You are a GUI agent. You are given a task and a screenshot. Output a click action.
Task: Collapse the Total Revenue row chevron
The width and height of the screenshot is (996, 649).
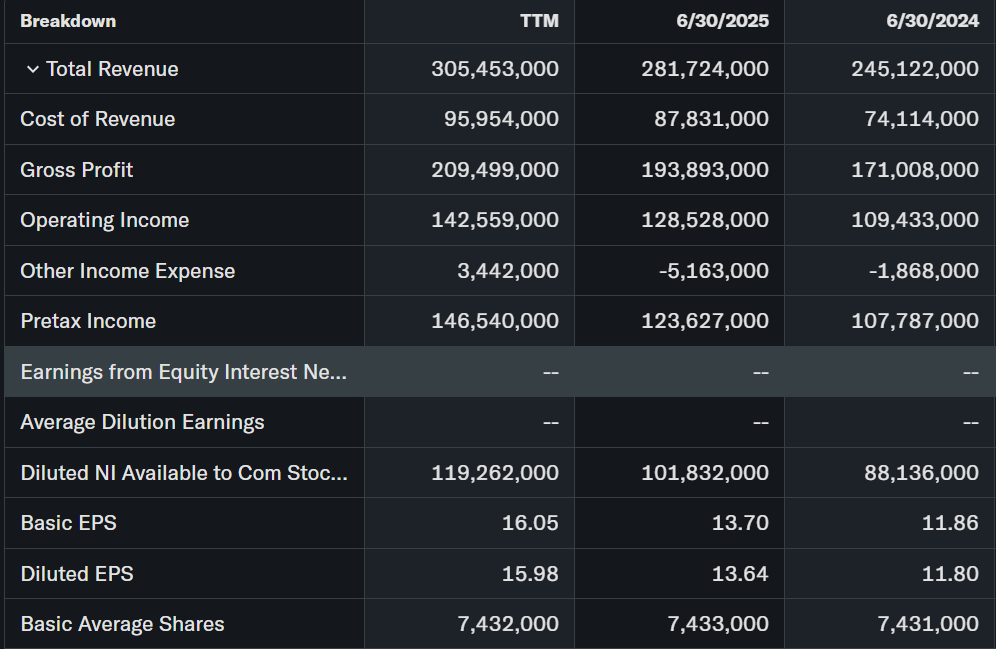point(33,69)
